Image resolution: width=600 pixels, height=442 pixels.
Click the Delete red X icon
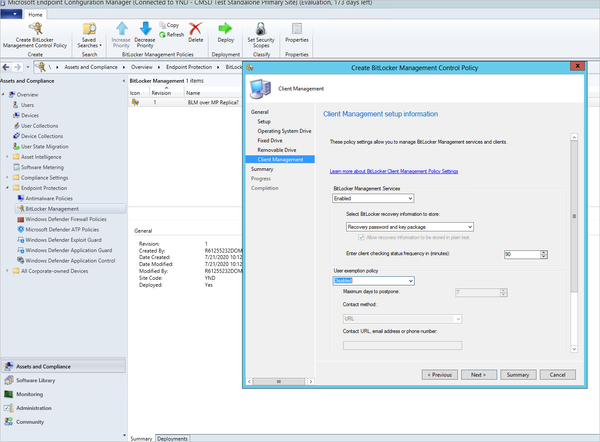tap(196, 29)
